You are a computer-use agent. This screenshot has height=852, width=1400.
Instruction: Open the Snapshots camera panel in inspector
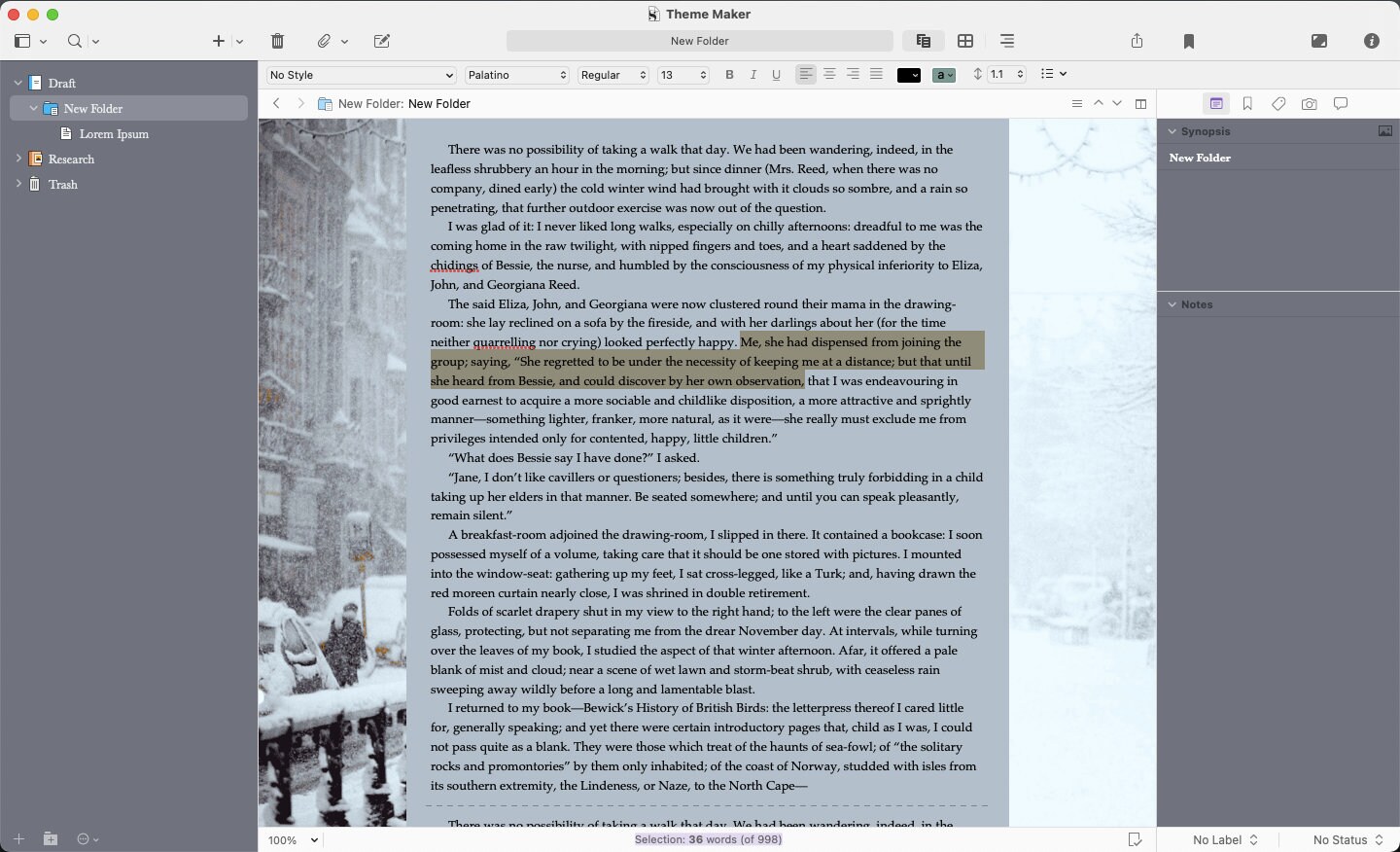1310,104
